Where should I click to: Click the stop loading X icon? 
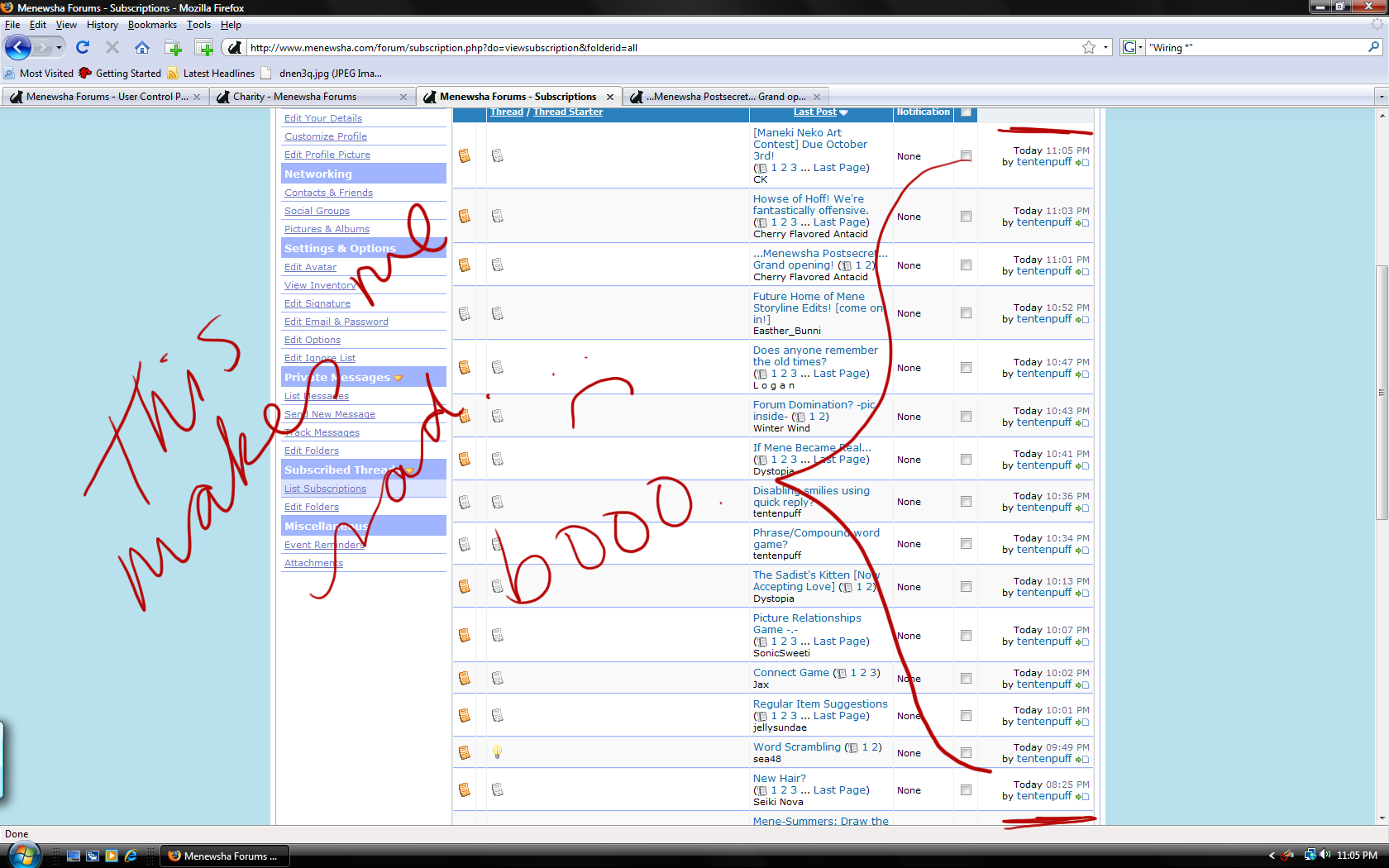(112, 47)
